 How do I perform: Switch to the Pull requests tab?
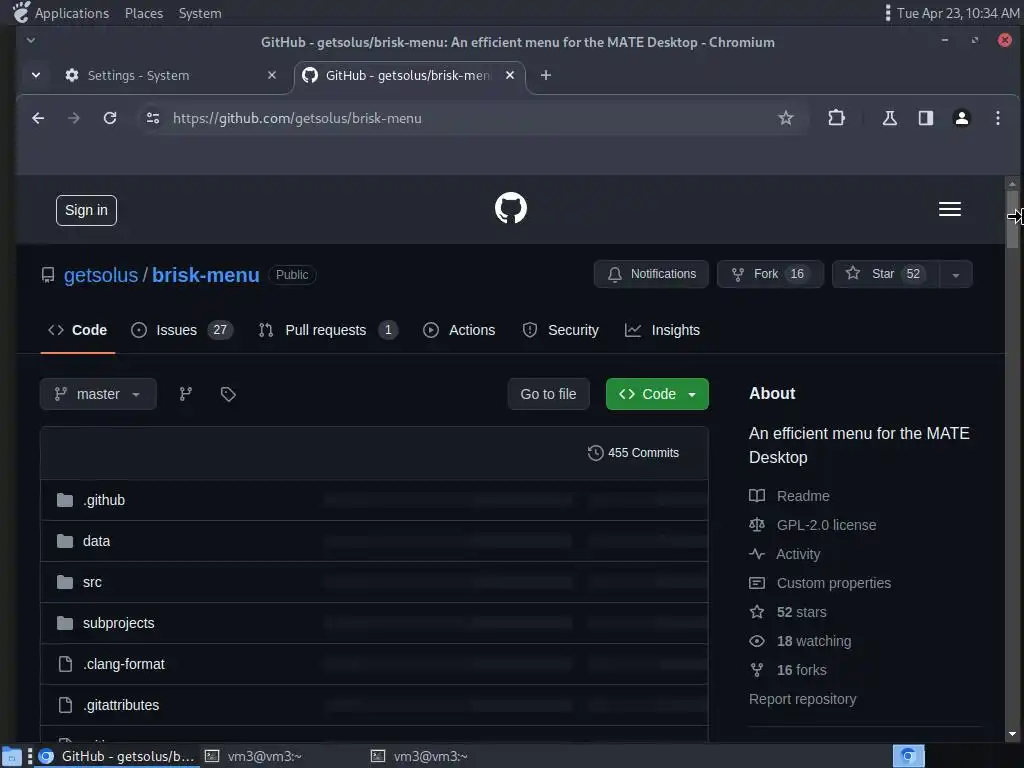pos(328,330)
